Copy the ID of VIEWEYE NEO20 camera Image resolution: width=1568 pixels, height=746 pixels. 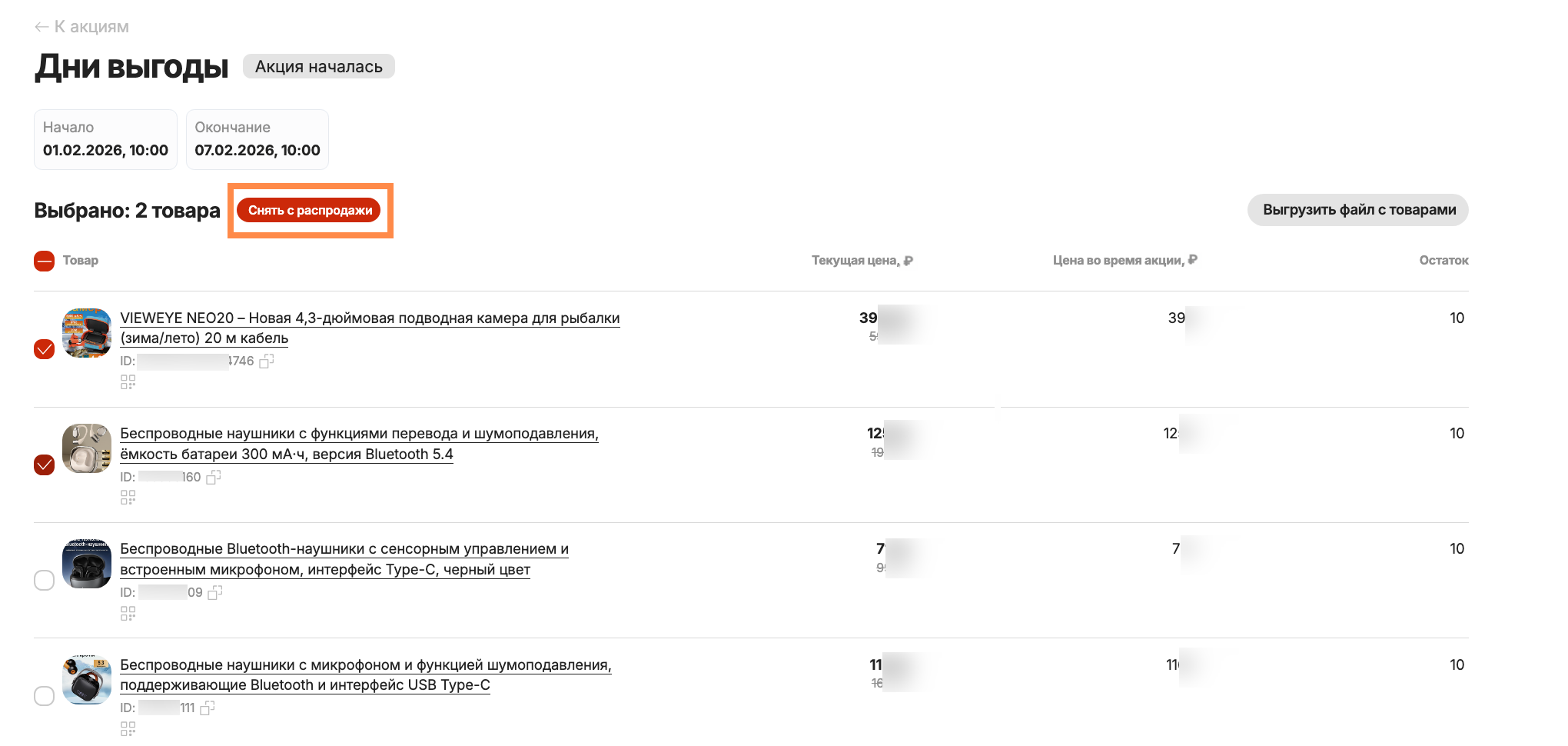[267, 361]
